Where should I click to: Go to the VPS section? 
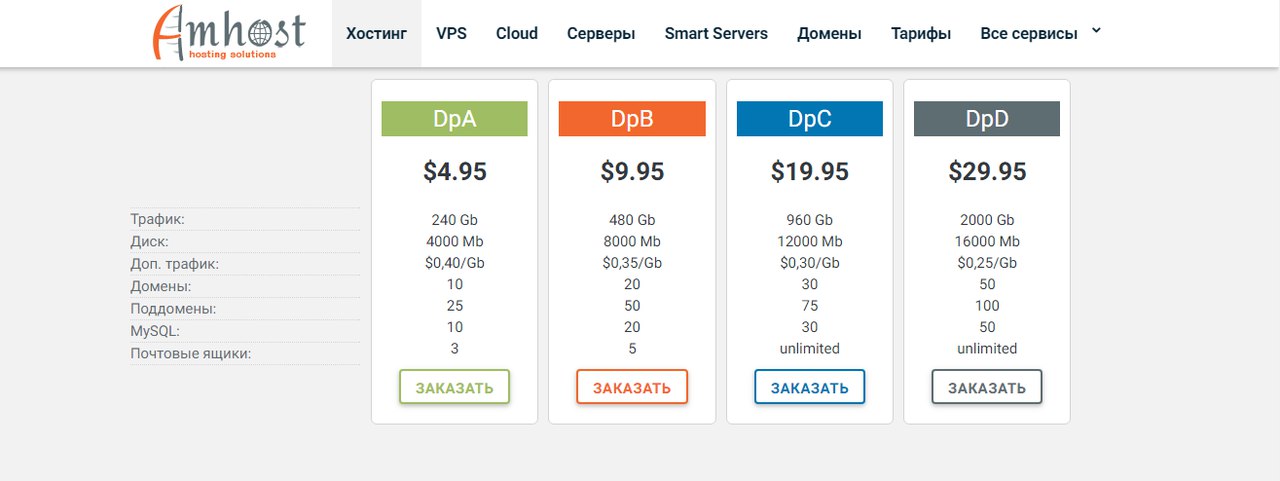coord(451,33)
